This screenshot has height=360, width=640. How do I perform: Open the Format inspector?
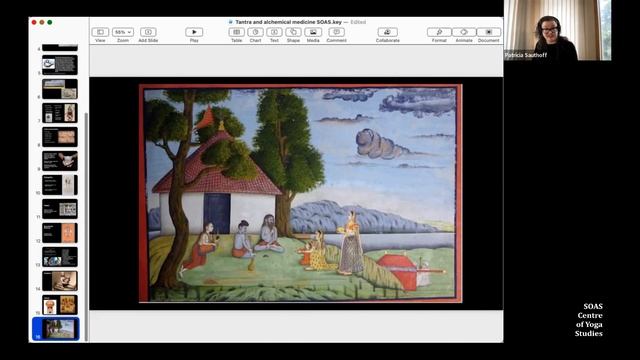439,32
